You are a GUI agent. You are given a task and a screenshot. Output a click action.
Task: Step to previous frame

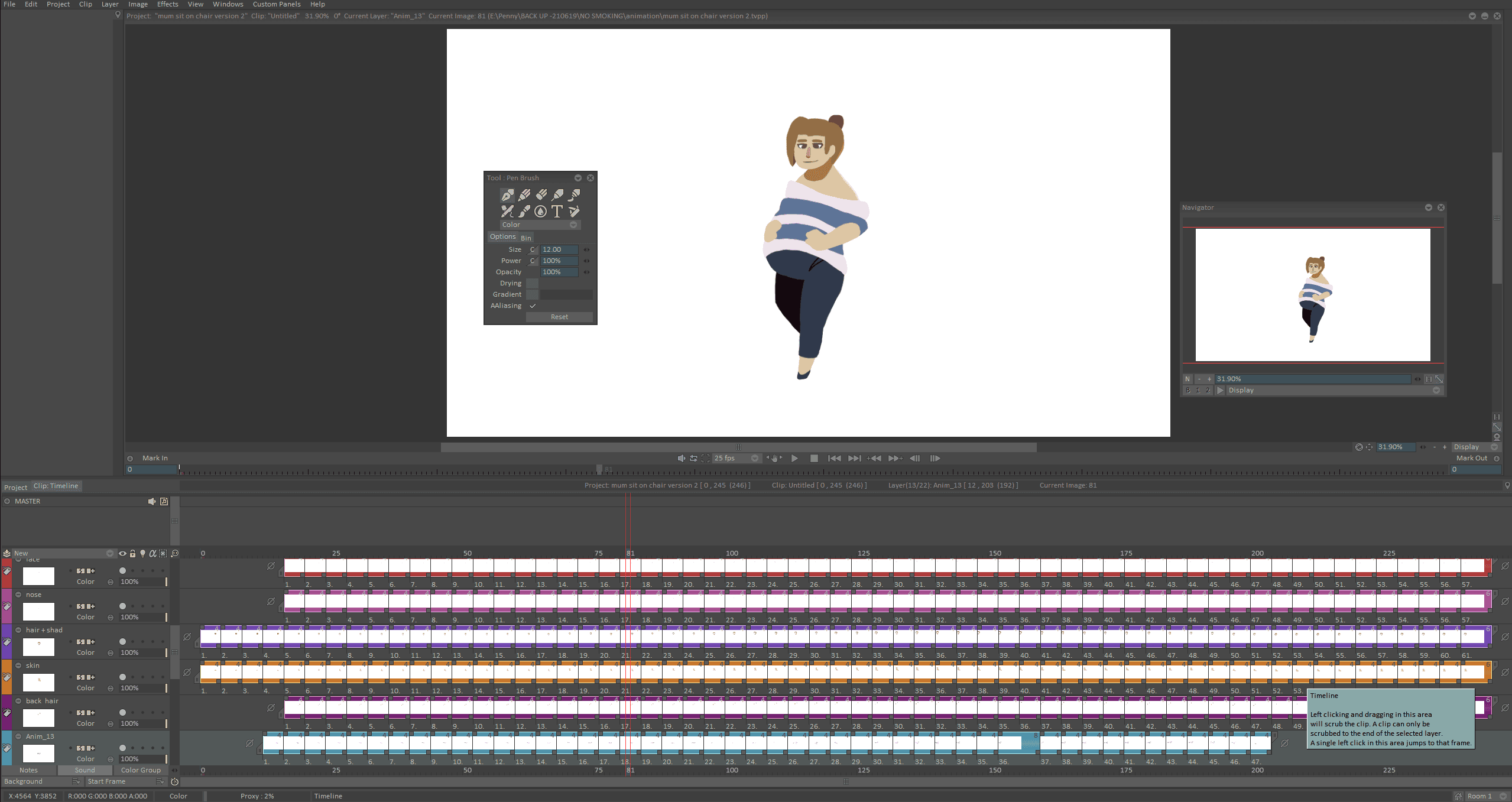click(914, 459)
